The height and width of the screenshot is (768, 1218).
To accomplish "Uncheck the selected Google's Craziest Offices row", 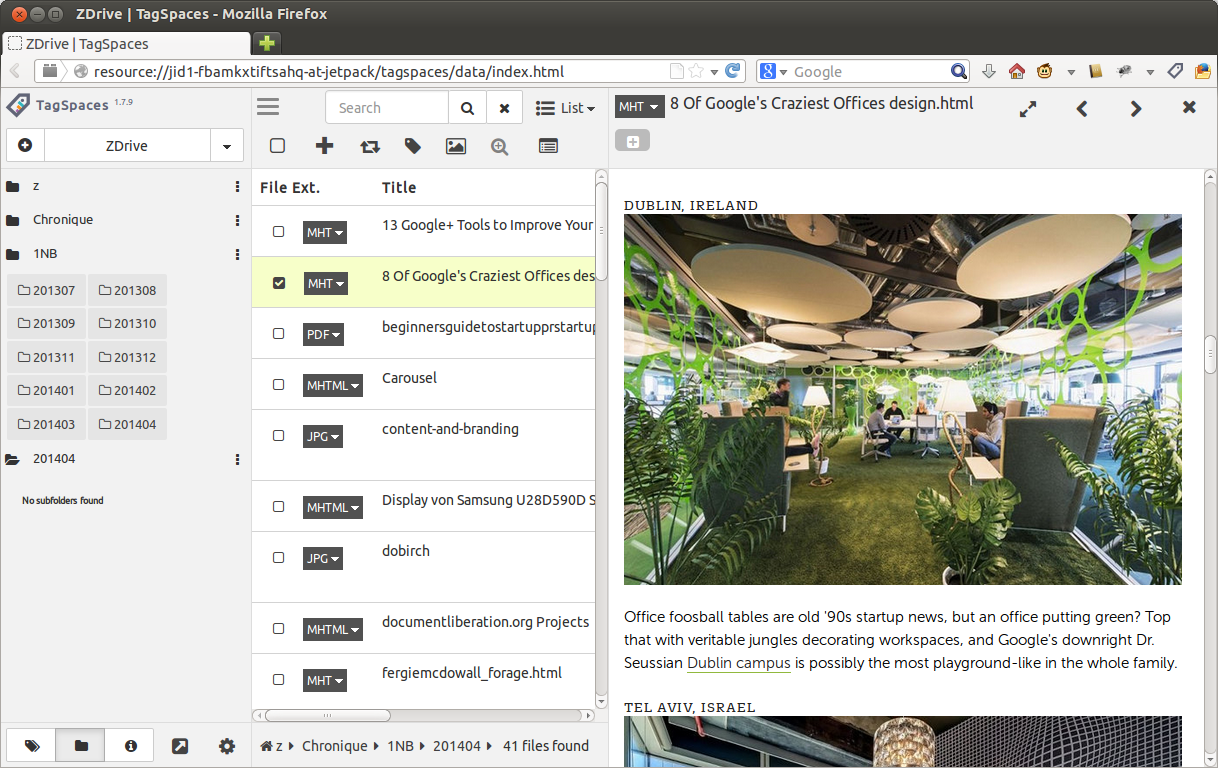I will point(279,283).
